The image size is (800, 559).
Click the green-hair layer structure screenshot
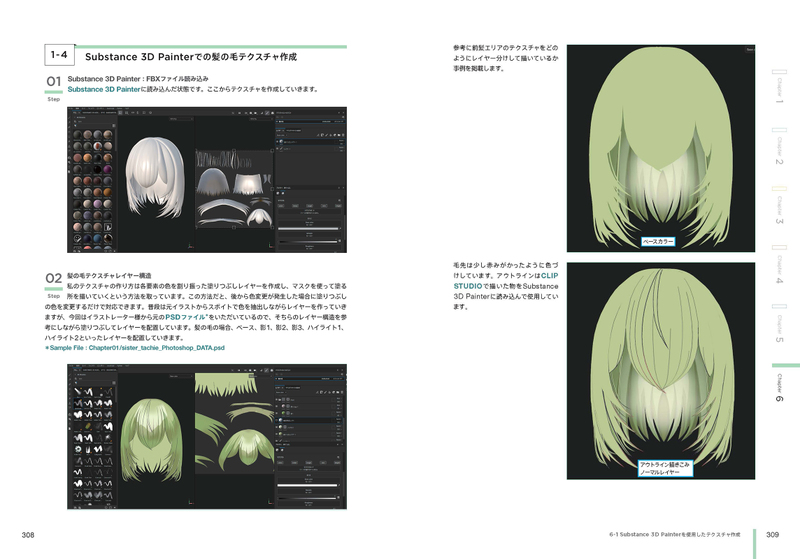[207, 437]
